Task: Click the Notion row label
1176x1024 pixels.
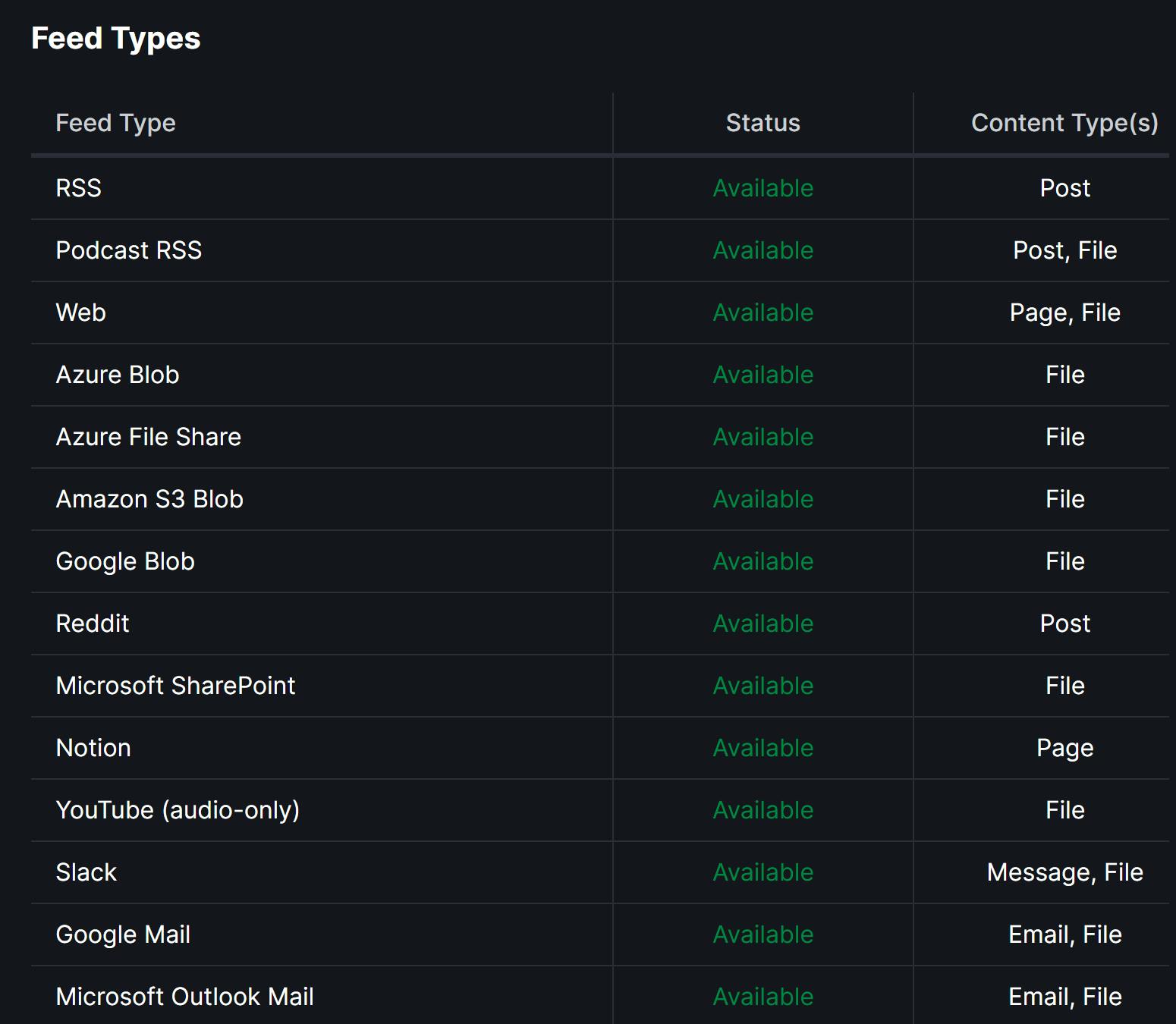Action: pyautogui.click(x=93, y=748)
